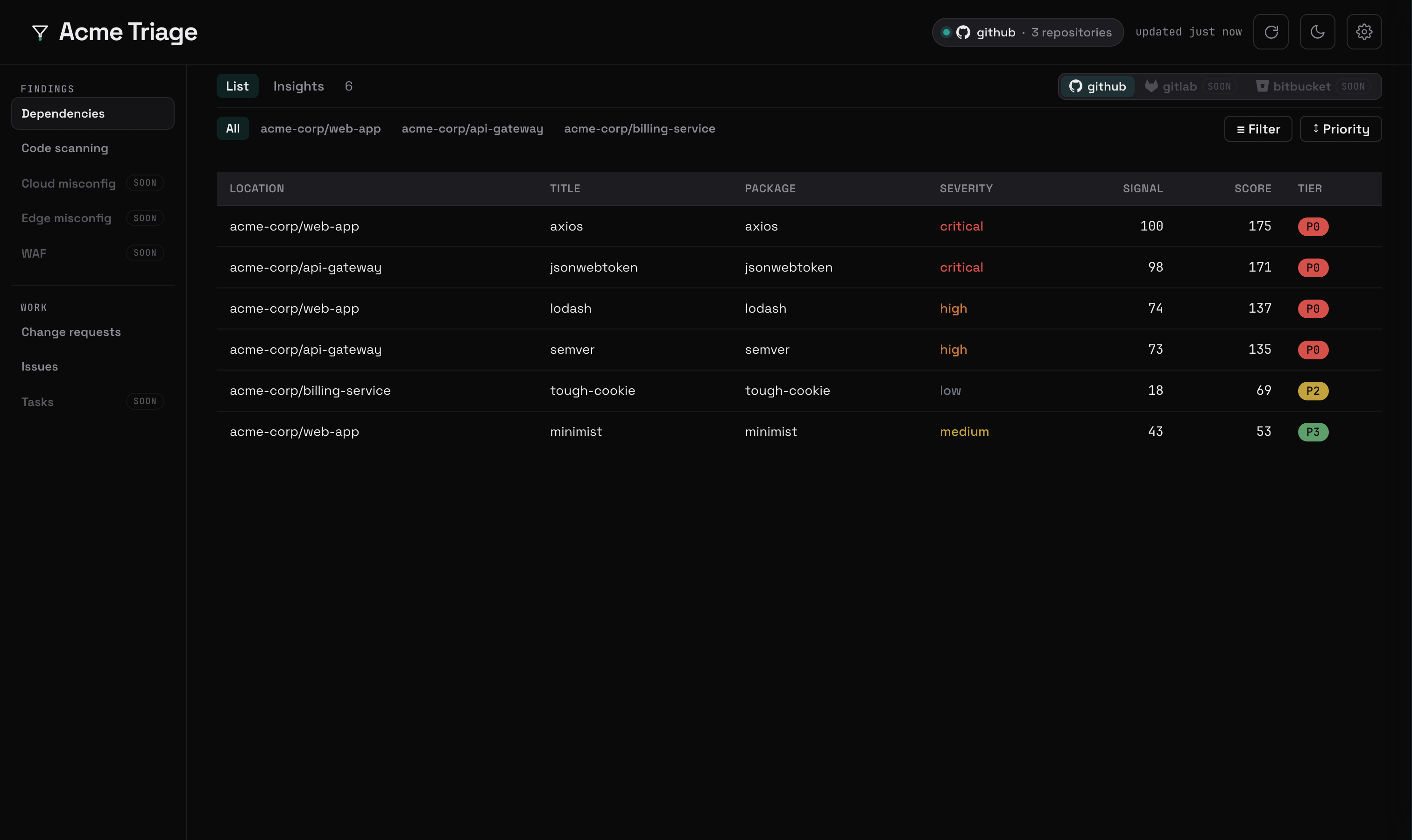Image resolution: width=1412 pixels, height=840 pixels.
Task: Click the GitHub logo in the header status pill
Action: coord(963,32)
